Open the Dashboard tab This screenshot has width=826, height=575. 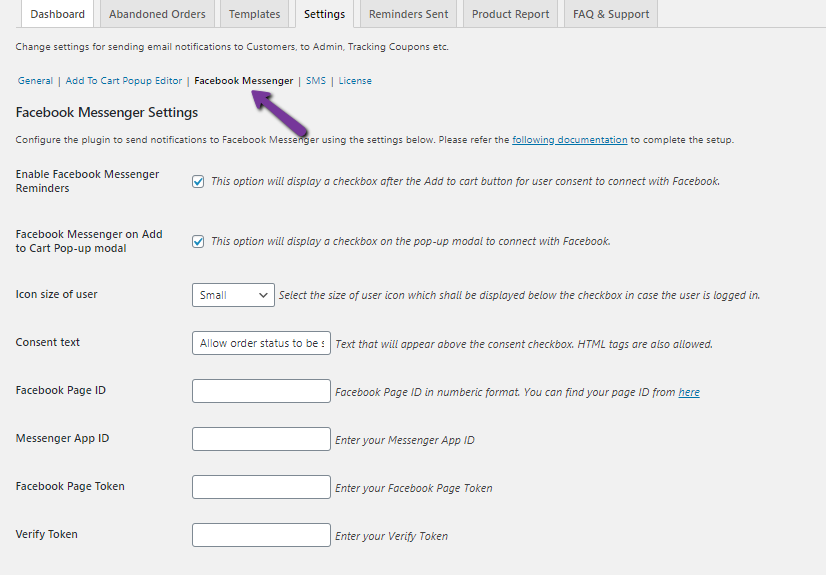(x=57, y=14)
